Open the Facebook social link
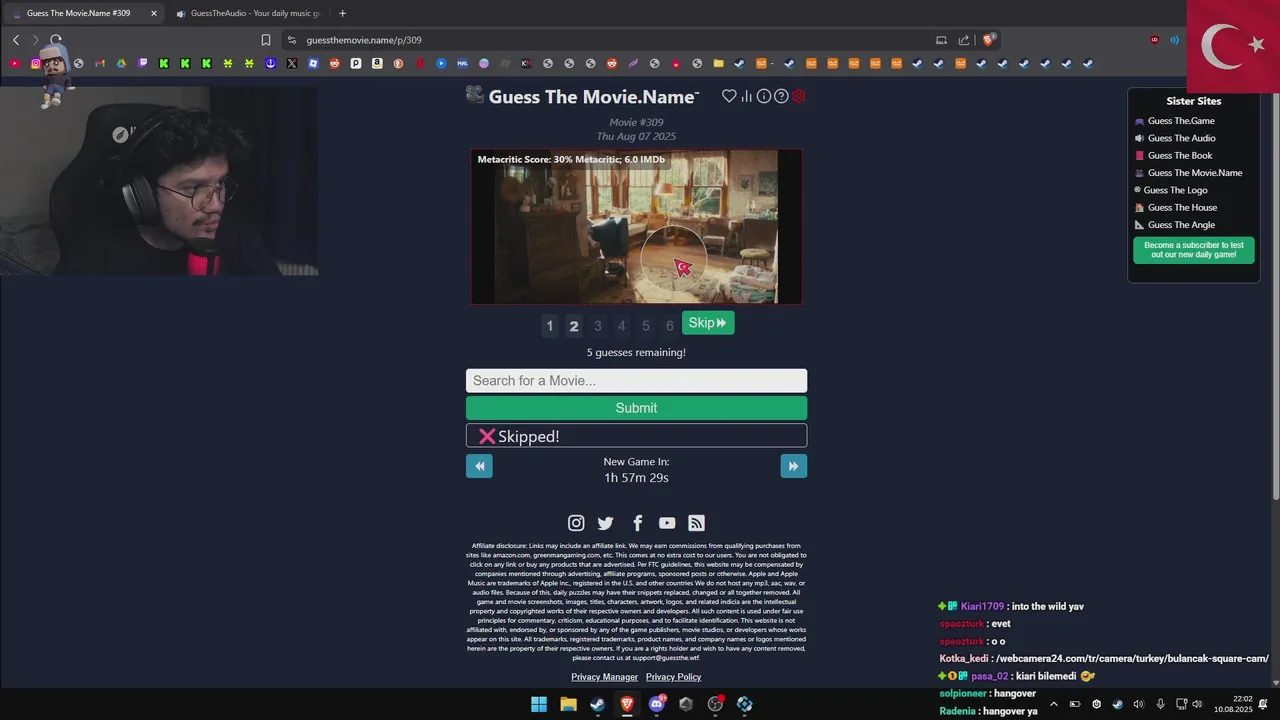 click(x=637, y=523)
